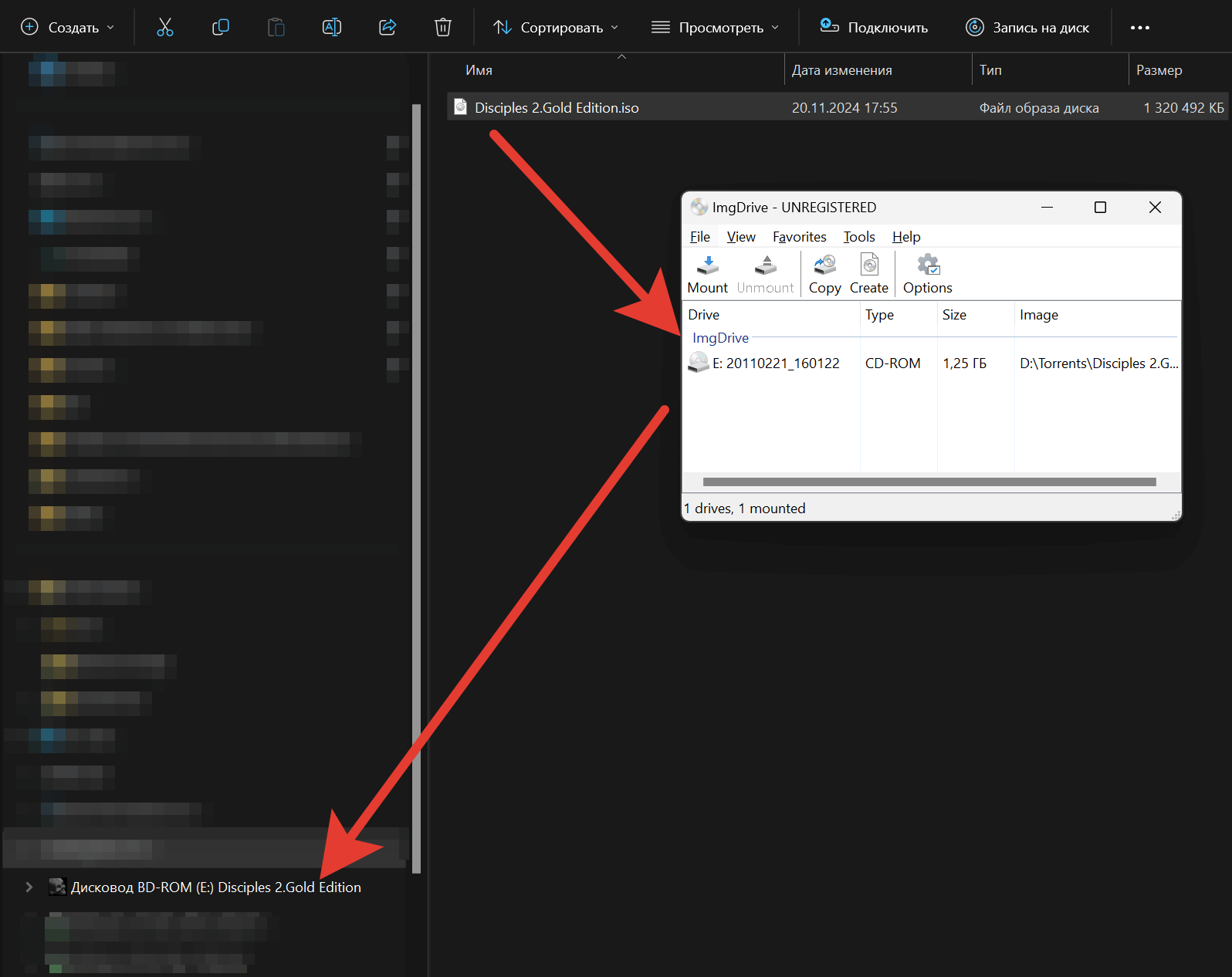The height and width of the screenshot is (977, 1232).
Task: Open the three-dots more options menu
Action: [x=1140, y=27]
